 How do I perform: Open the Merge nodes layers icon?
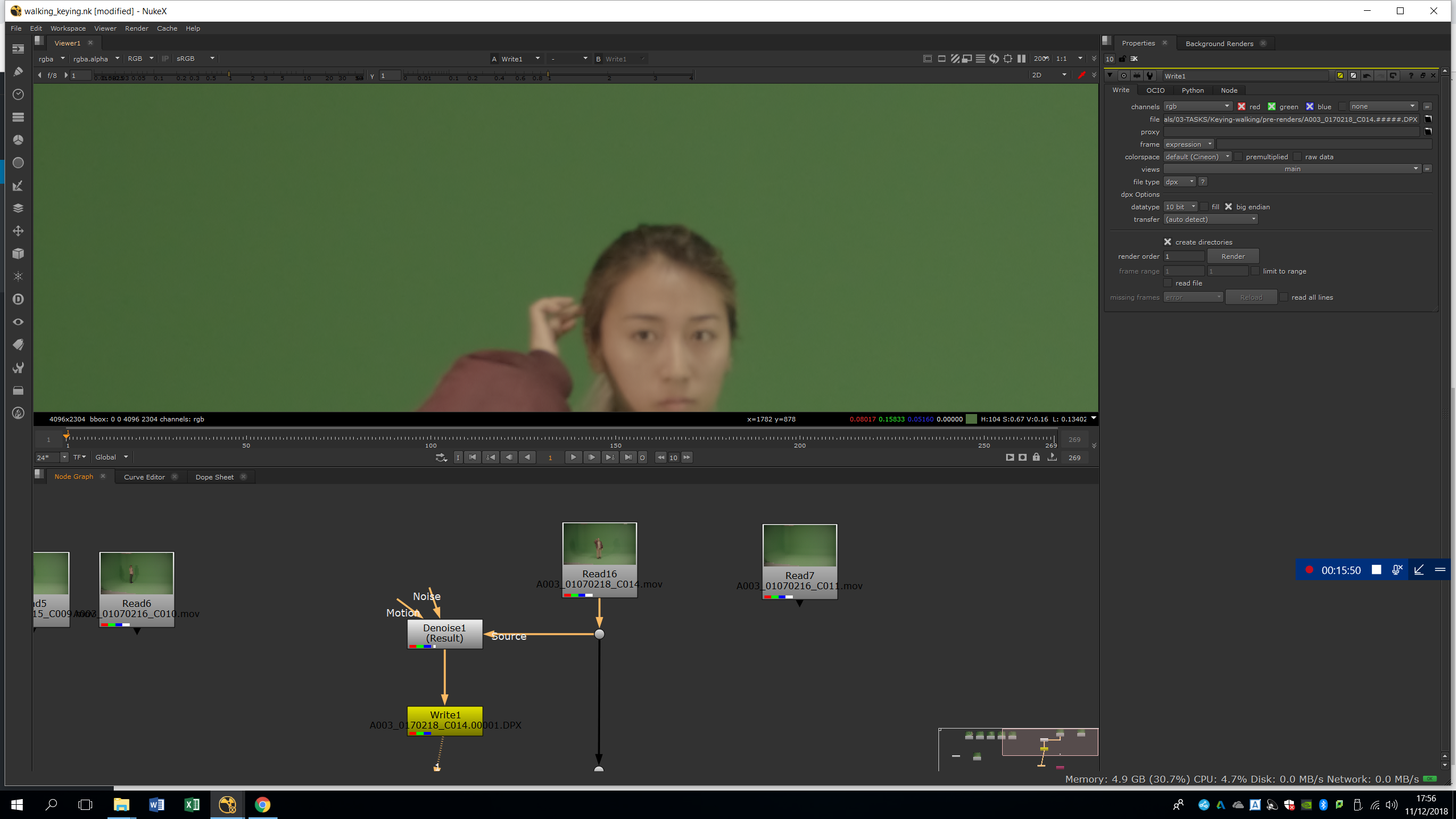point(18,208)
